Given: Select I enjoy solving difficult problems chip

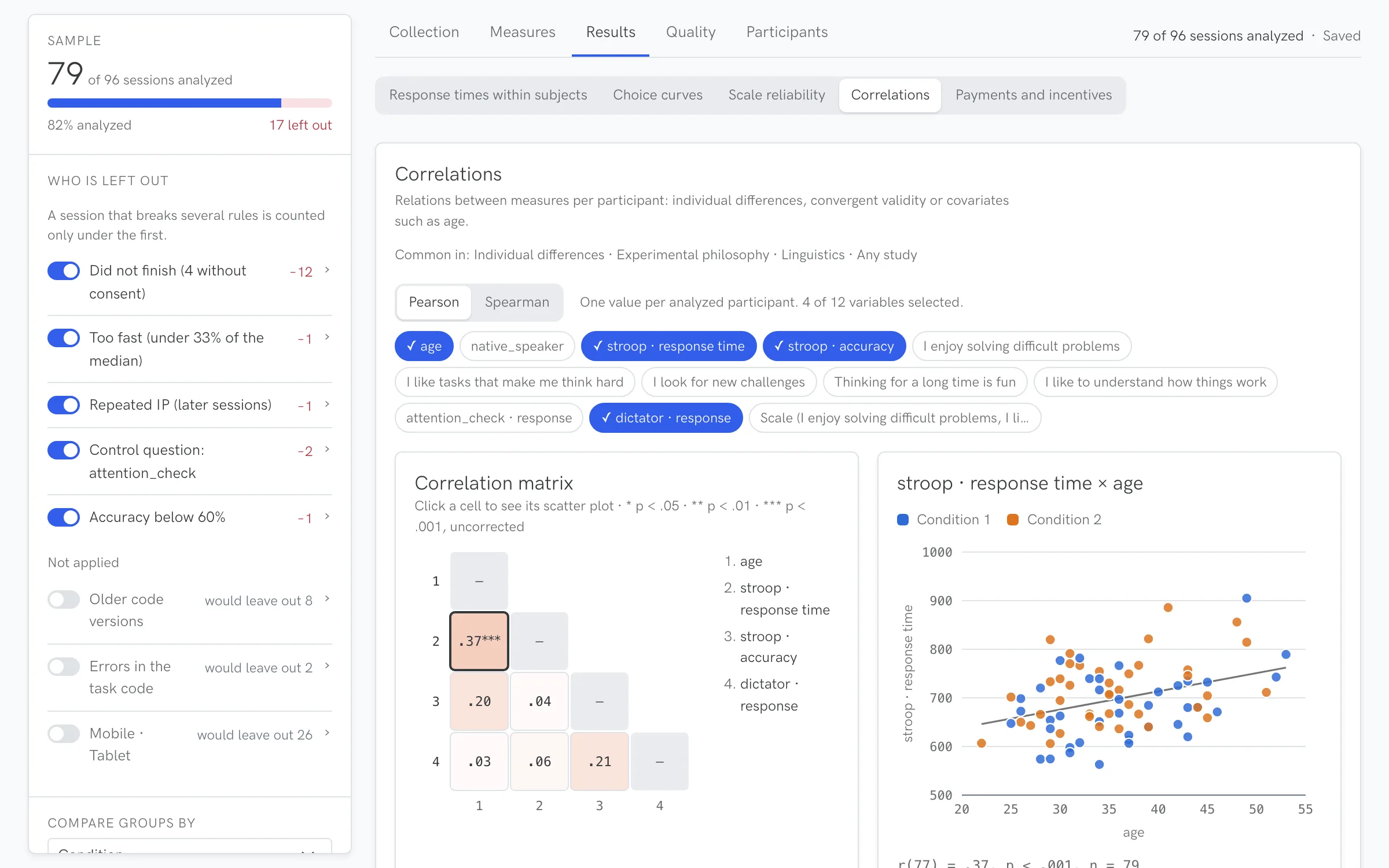Looking at the screenshot, I should click(1021, 346).
